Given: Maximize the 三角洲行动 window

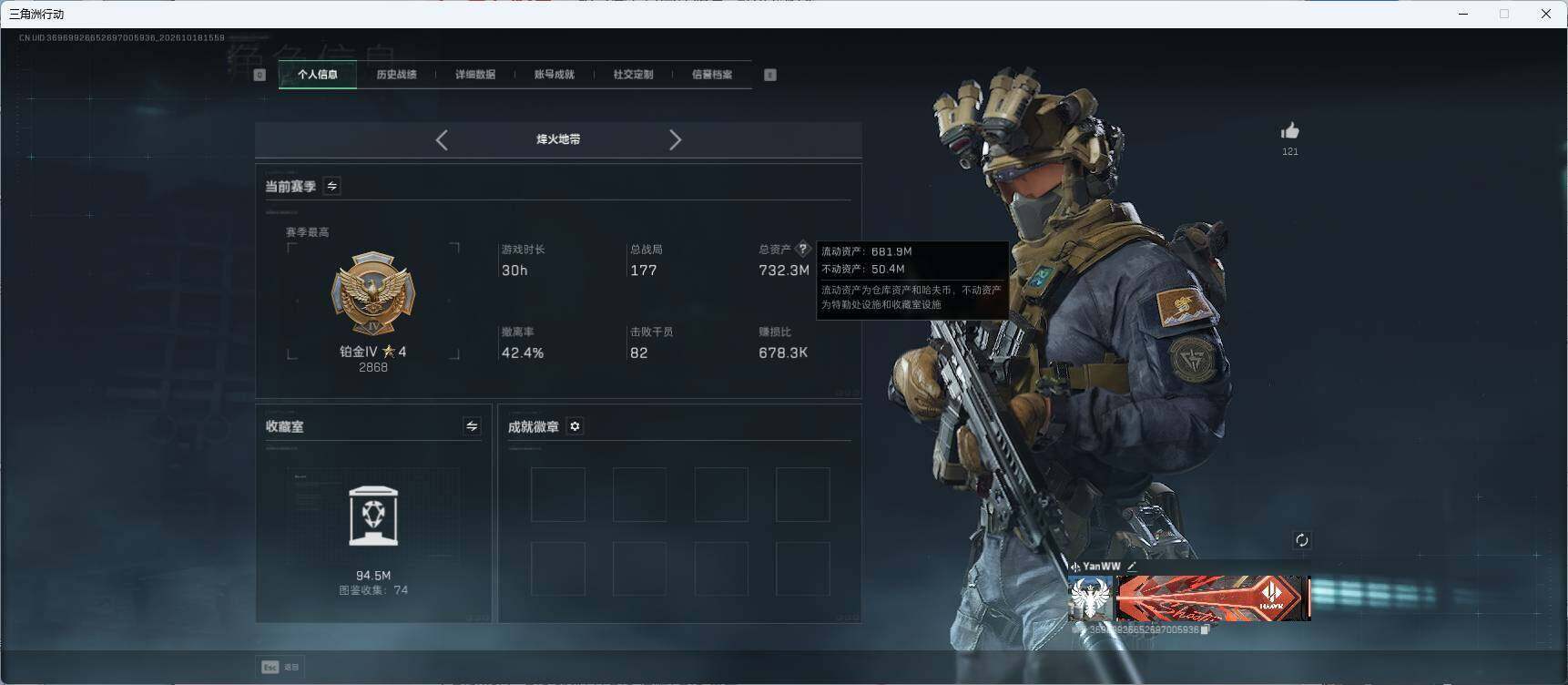Looking at the screenshot, I should pos(1504,14).
